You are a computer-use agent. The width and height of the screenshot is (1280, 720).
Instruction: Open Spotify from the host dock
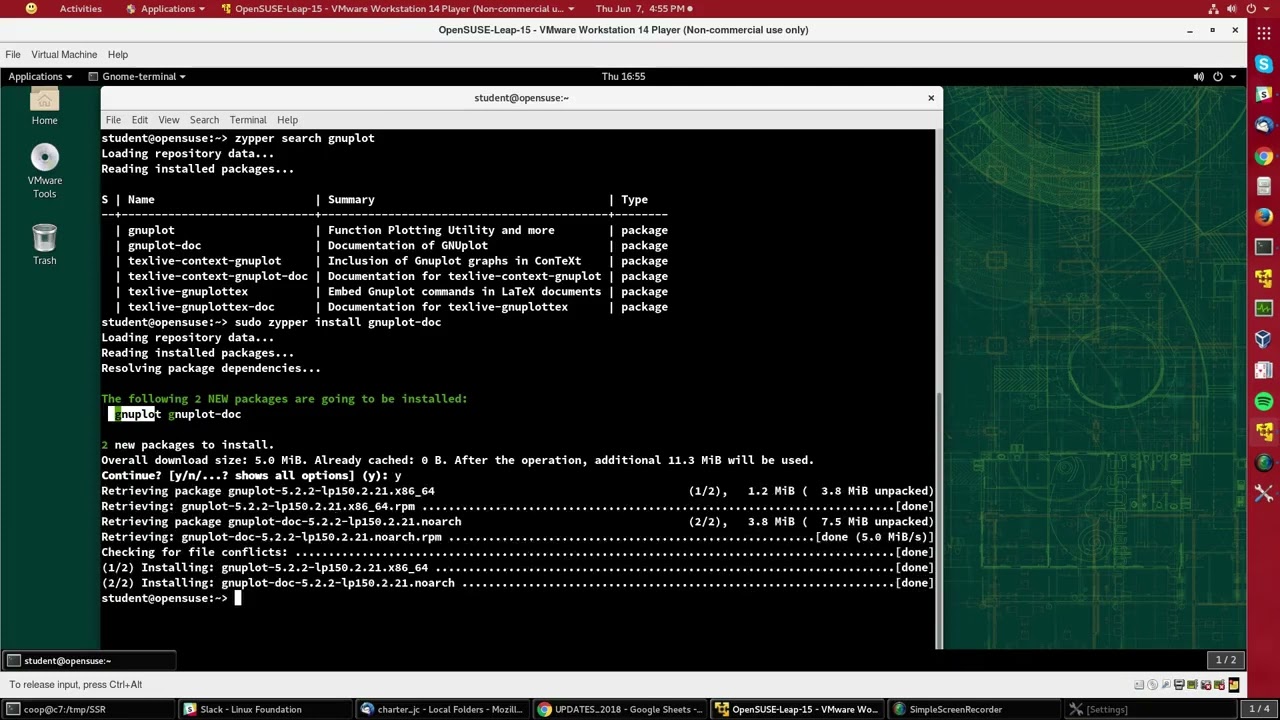[x=1264, y=401]
